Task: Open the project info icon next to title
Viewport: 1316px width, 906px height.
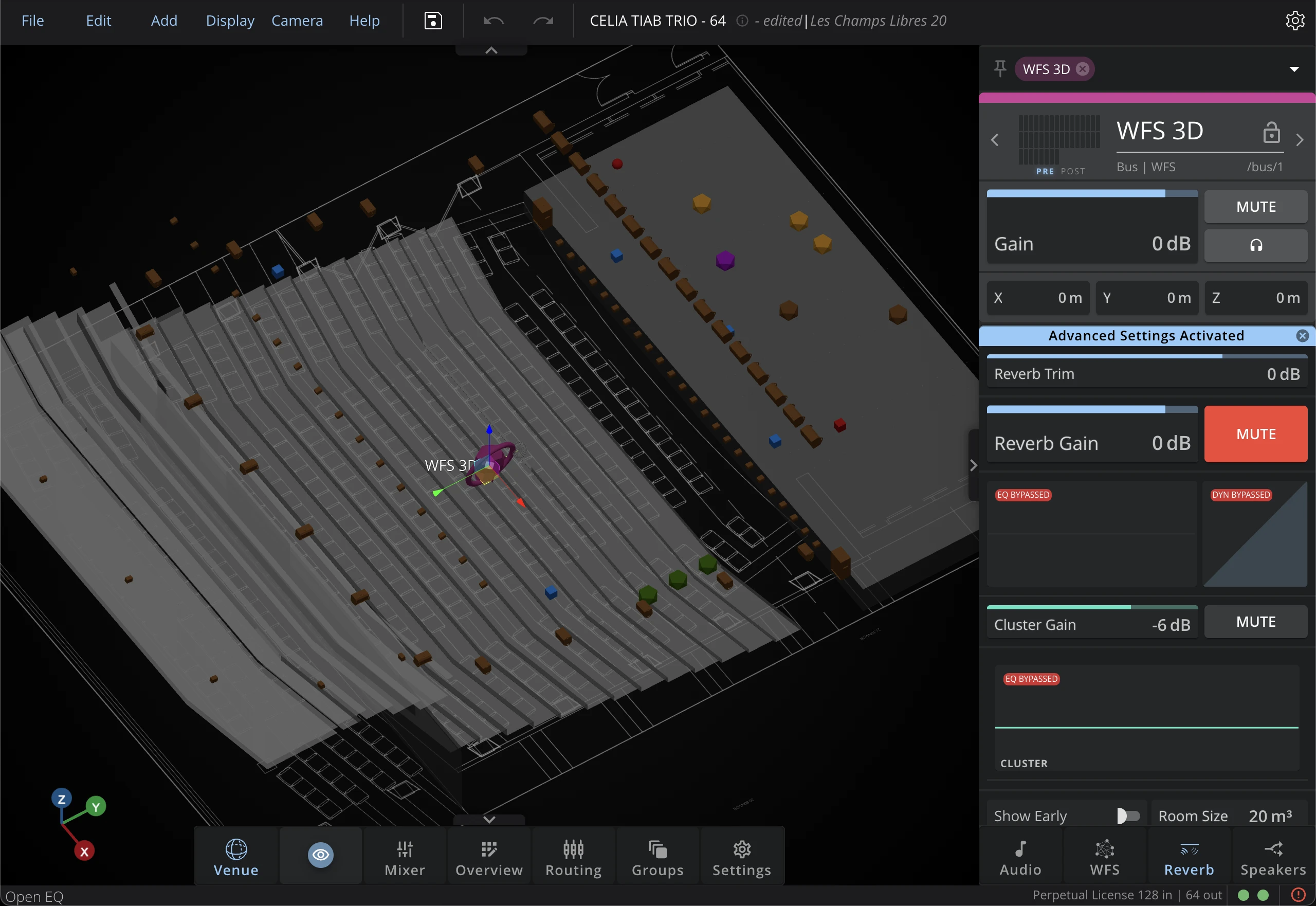Action: [741, 21]
